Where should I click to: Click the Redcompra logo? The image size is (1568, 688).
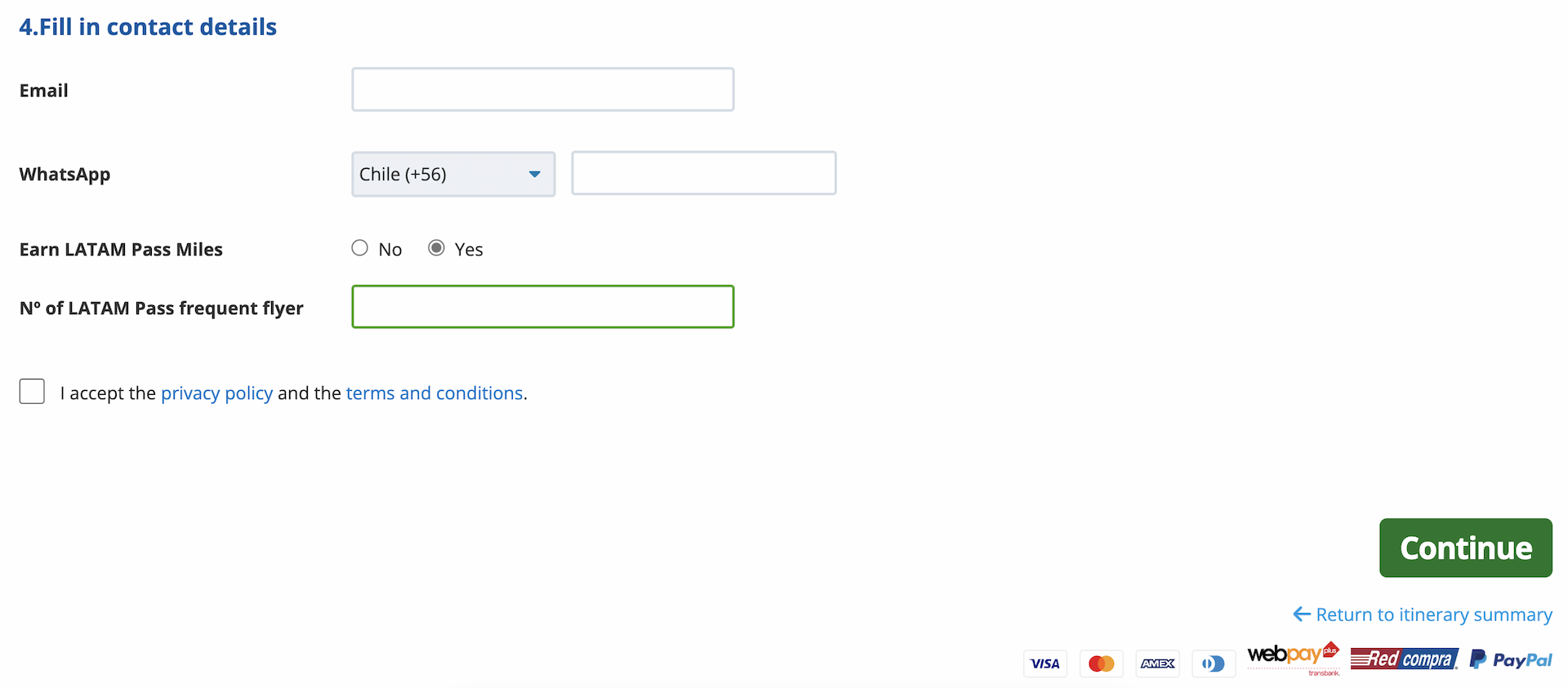1404,659
